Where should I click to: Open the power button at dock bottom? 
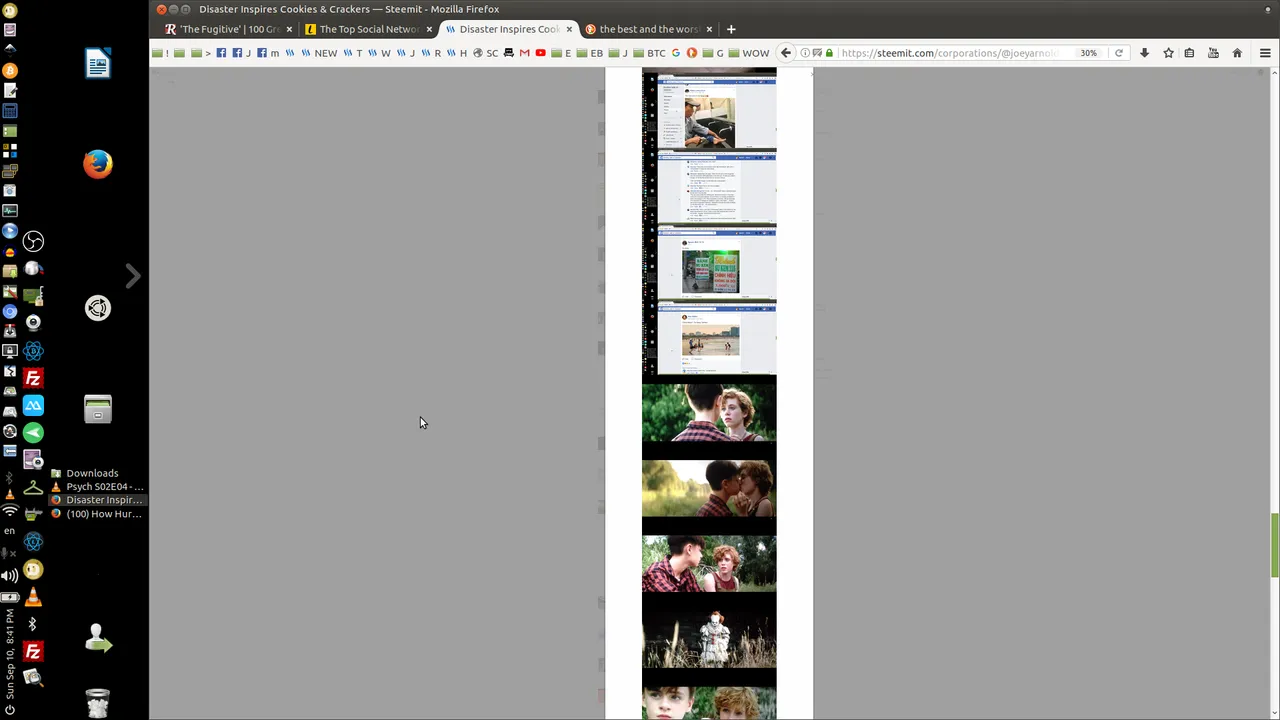[10, 710]
